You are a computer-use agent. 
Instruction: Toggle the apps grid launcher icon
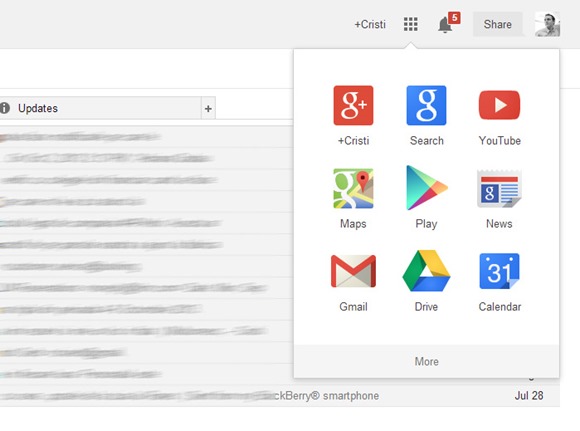(411, 24)
